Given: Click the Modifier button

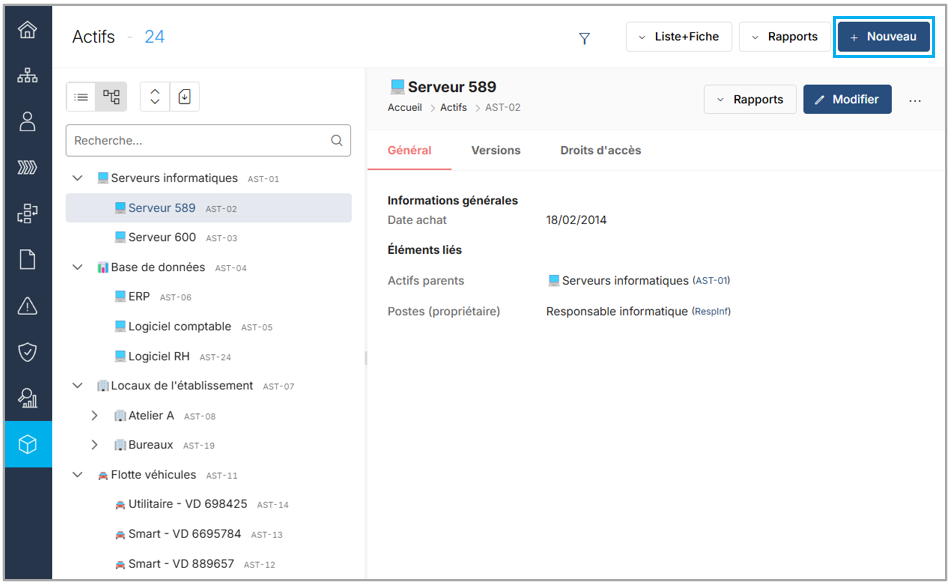Looking at the screenshot, I should click(x=846, y=99).
